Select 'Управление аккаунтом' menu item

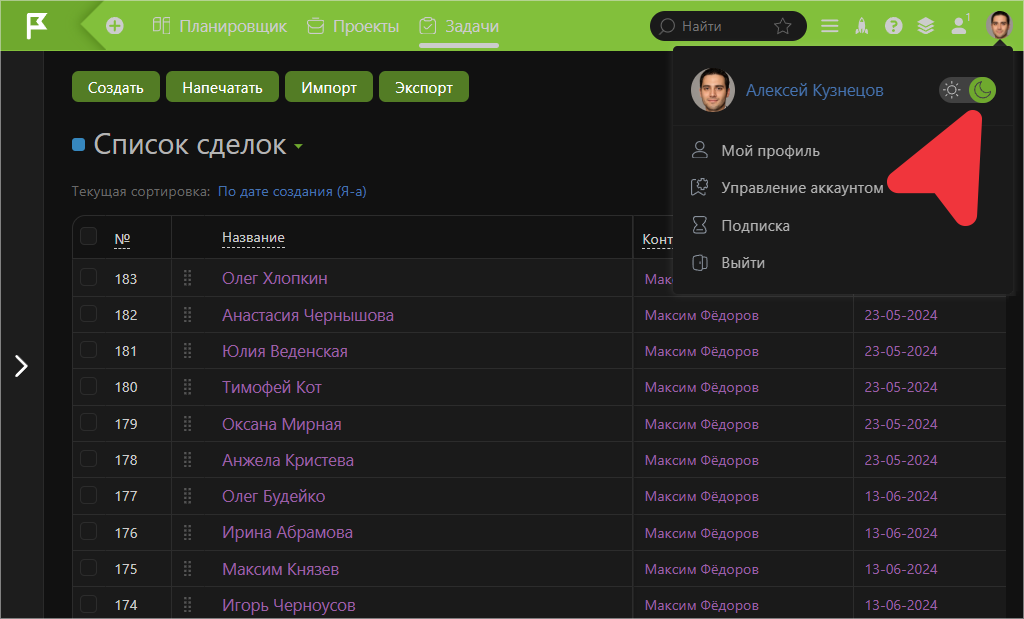(x=802, y=188)
